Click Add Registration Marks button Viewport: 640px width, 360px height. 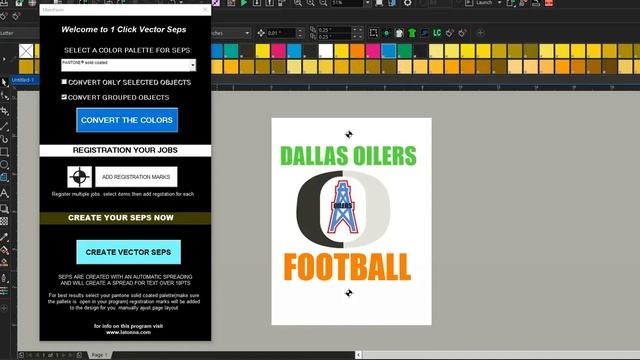pos(136,177)
